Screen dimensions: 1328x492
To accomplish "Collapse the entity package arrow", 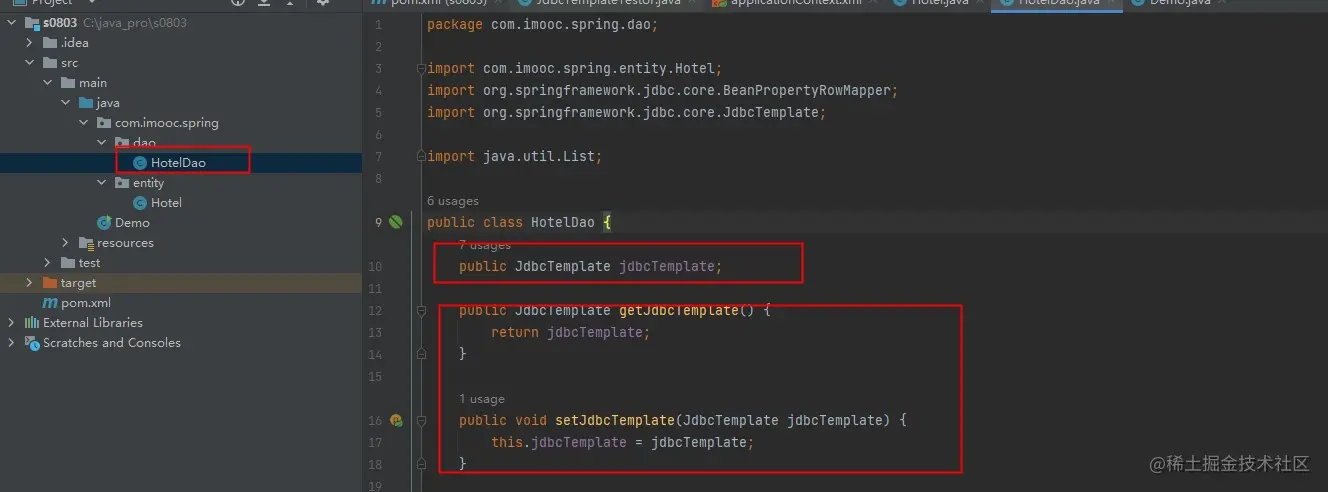I will coord(102,183).
